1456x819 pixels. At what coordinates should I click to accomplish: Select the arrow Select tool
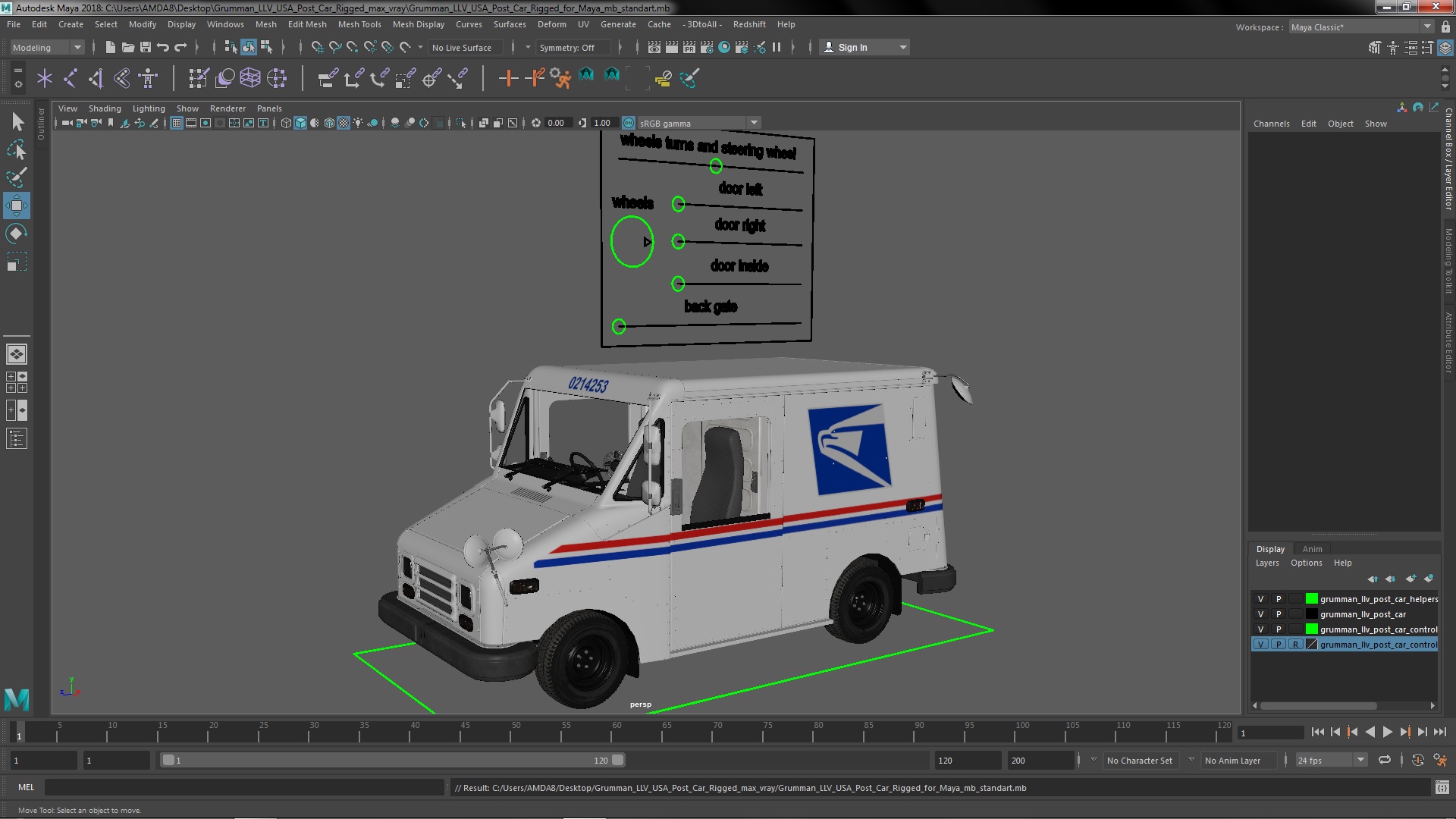point(17,121)
